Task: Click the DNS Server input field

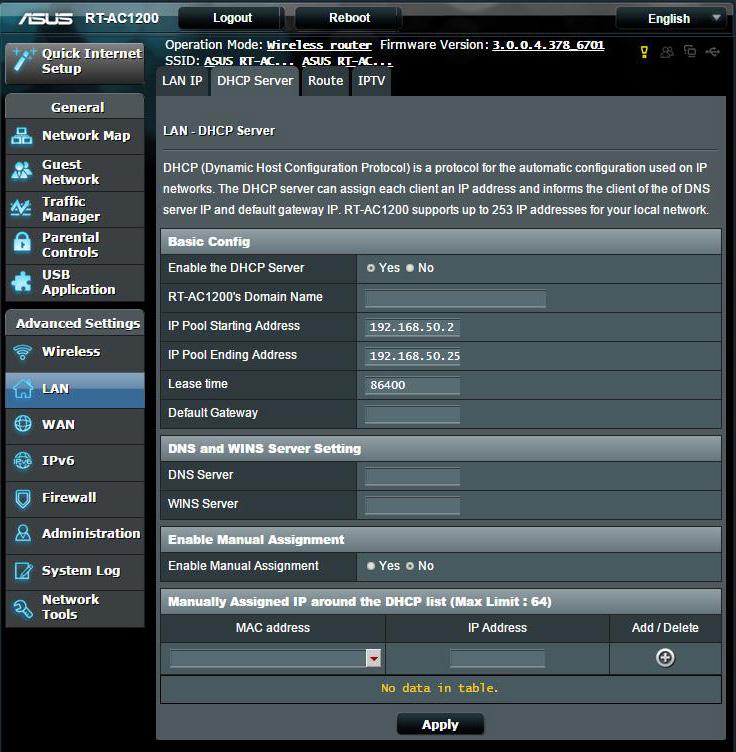Action: (412, 477)
